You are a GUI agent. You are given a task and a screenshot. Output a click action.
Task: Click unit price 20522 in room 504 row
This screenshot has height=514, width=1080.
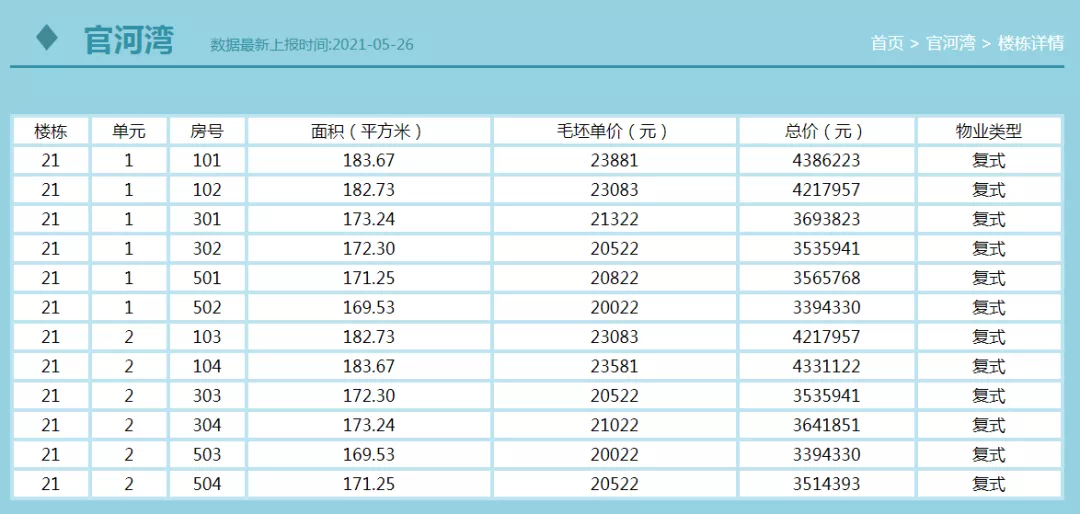pos(614,484)
